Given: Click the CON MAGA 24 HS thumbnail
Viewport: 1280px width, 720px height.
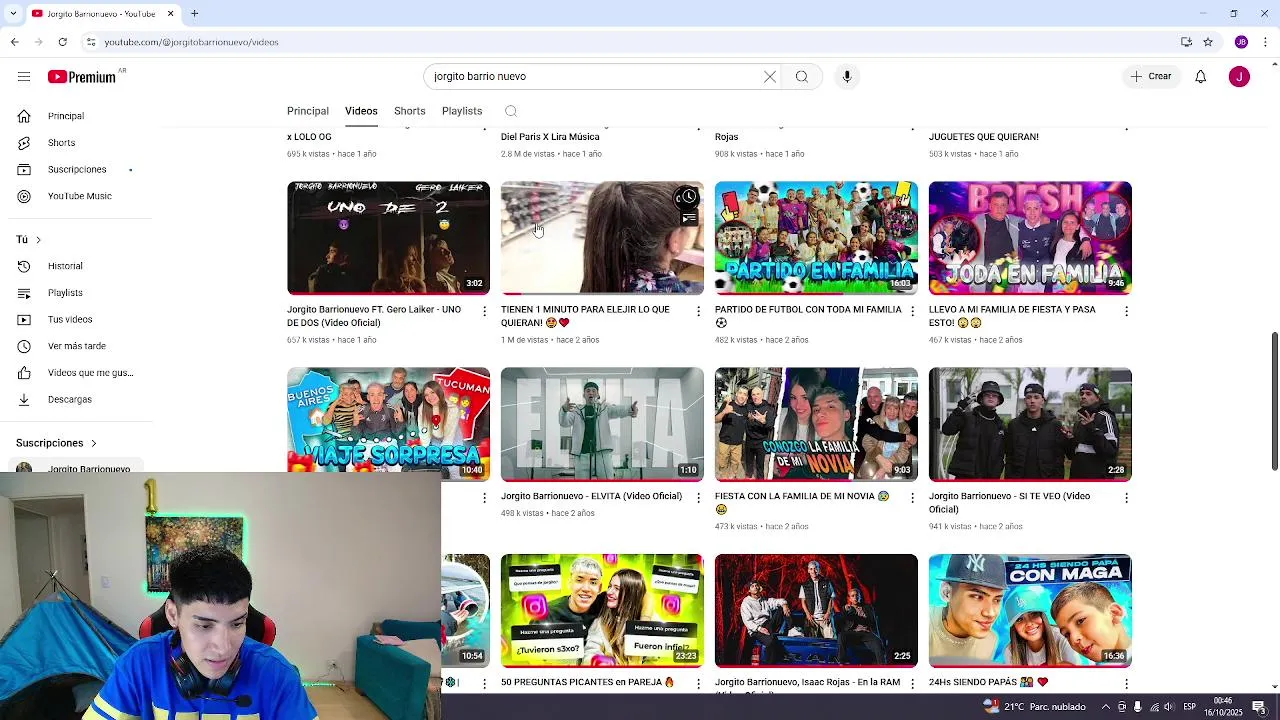Looking at the screenshot, I should [1030, 610].
